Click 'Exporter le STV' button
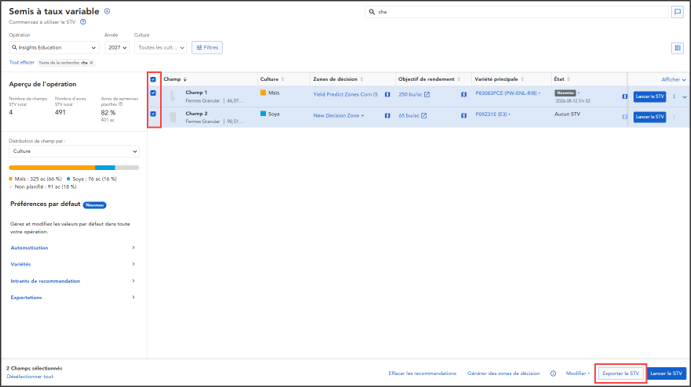 point(620,373)
